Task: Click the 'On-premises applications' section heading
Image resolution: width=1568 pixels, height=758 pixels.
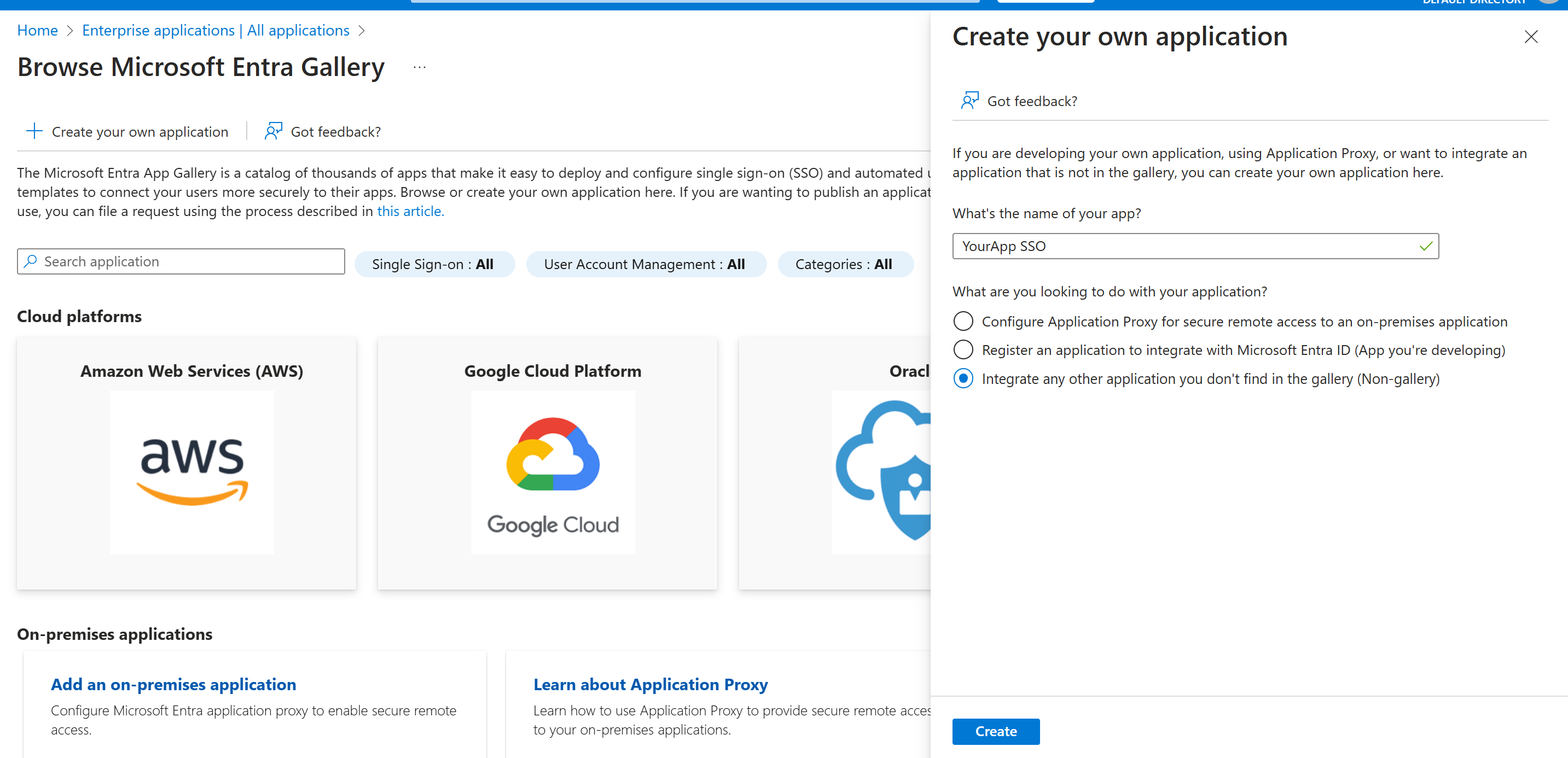Action: pos(114,634)
